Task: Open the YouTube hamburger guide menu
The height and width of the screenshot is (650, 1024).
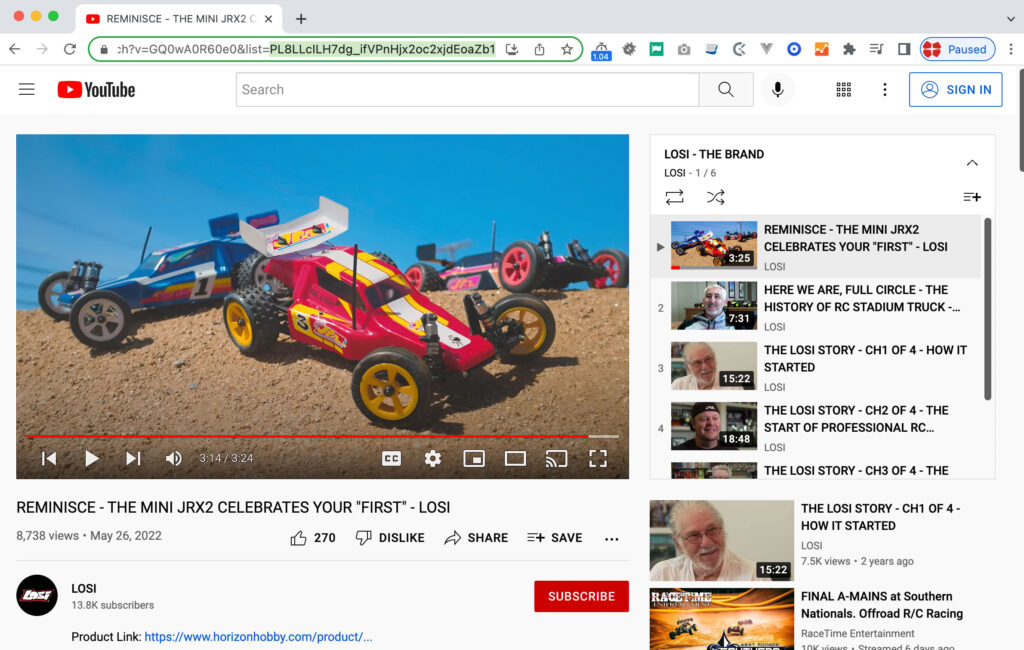Action: point(26,89)
